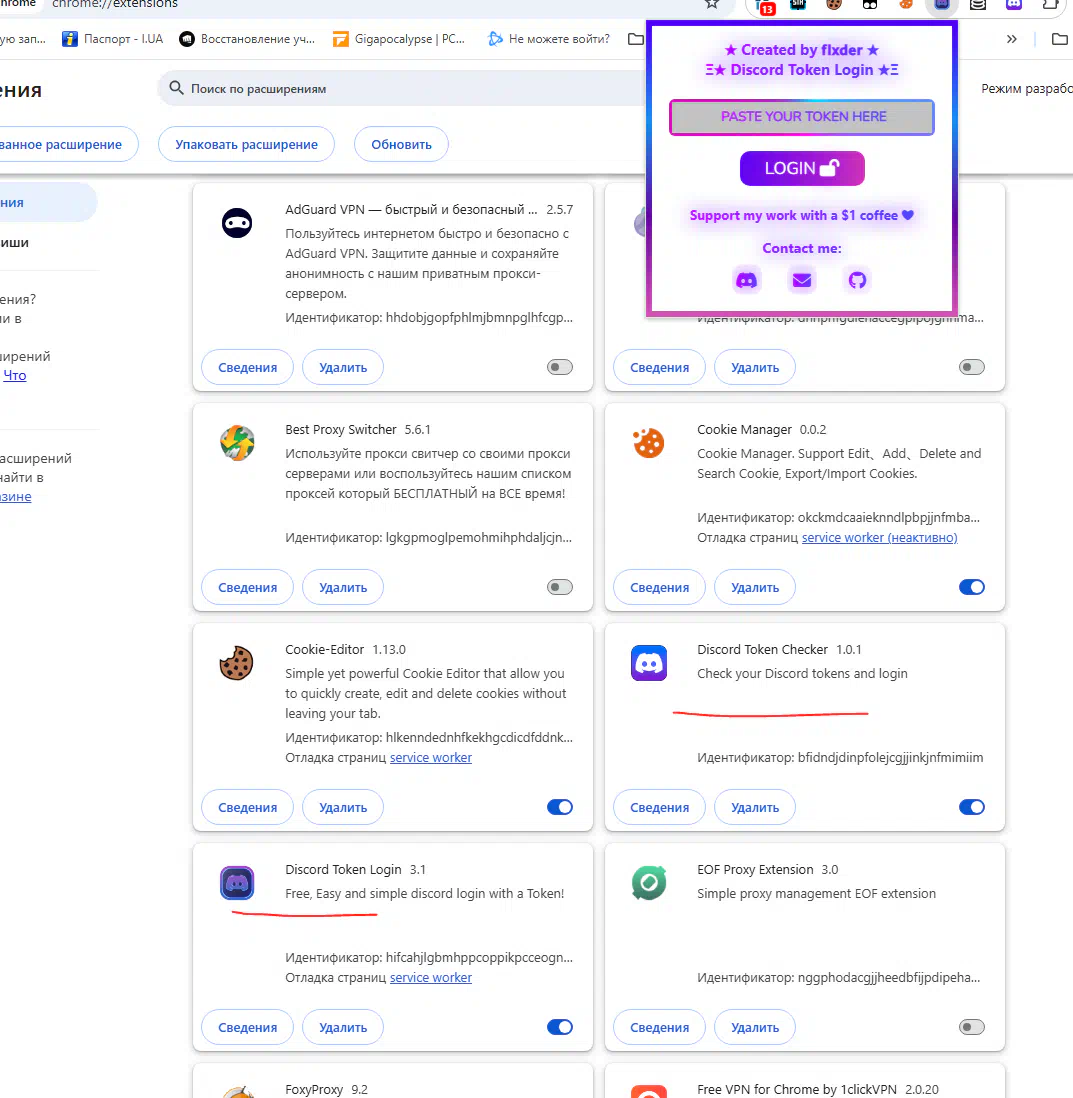Image resolution: width=1073 pixels, height=1098 pixels.
Task: Disable the Cookie Manager extension
Action: point(971,587)
